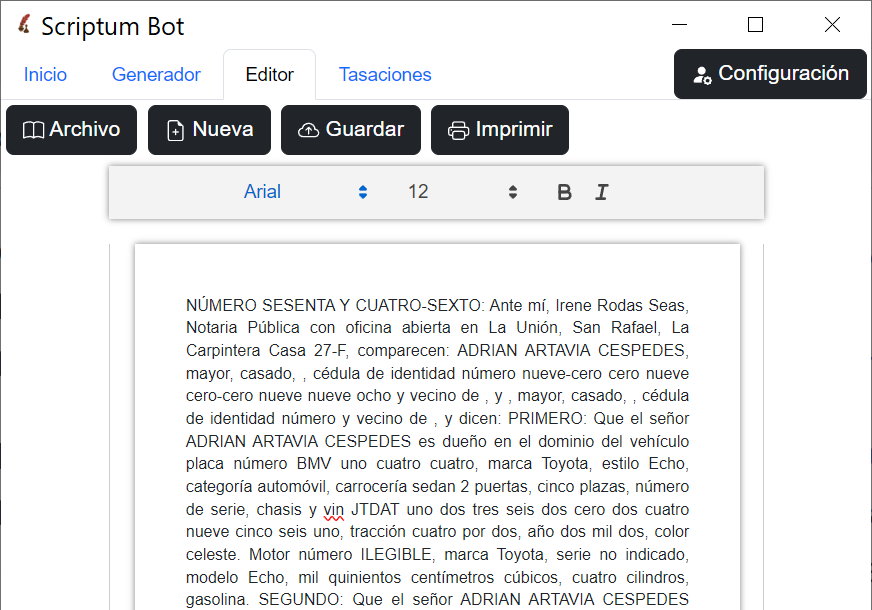Screen dimensions: 872x610
Task: Create a new document with Nueva
Action: tap(209, 130)
